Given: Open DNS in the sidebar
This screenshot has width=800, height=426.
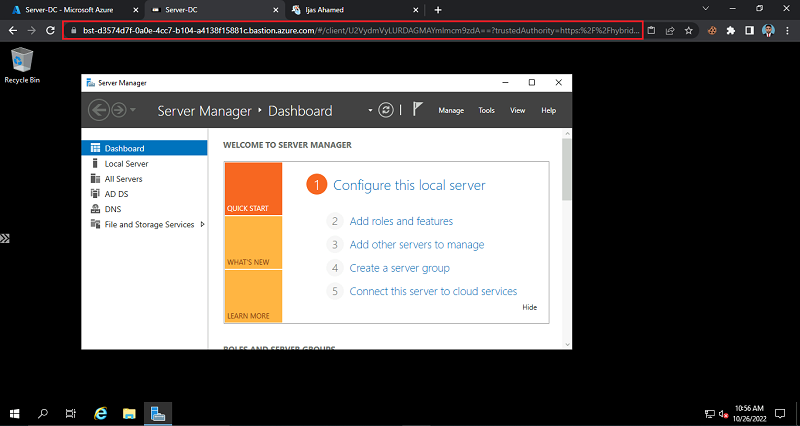Looking at the screenshot, I should click(x=144, y=209).
